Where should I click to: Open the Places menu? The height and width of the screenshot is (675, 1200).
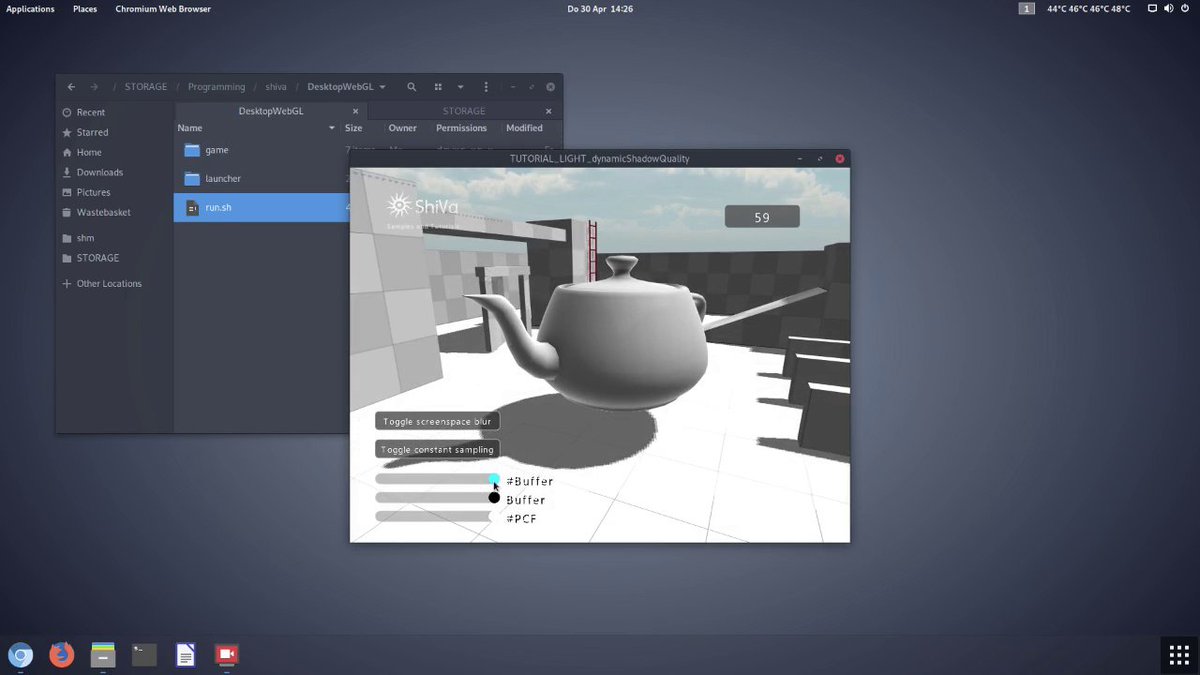click(x=84, y=8)
